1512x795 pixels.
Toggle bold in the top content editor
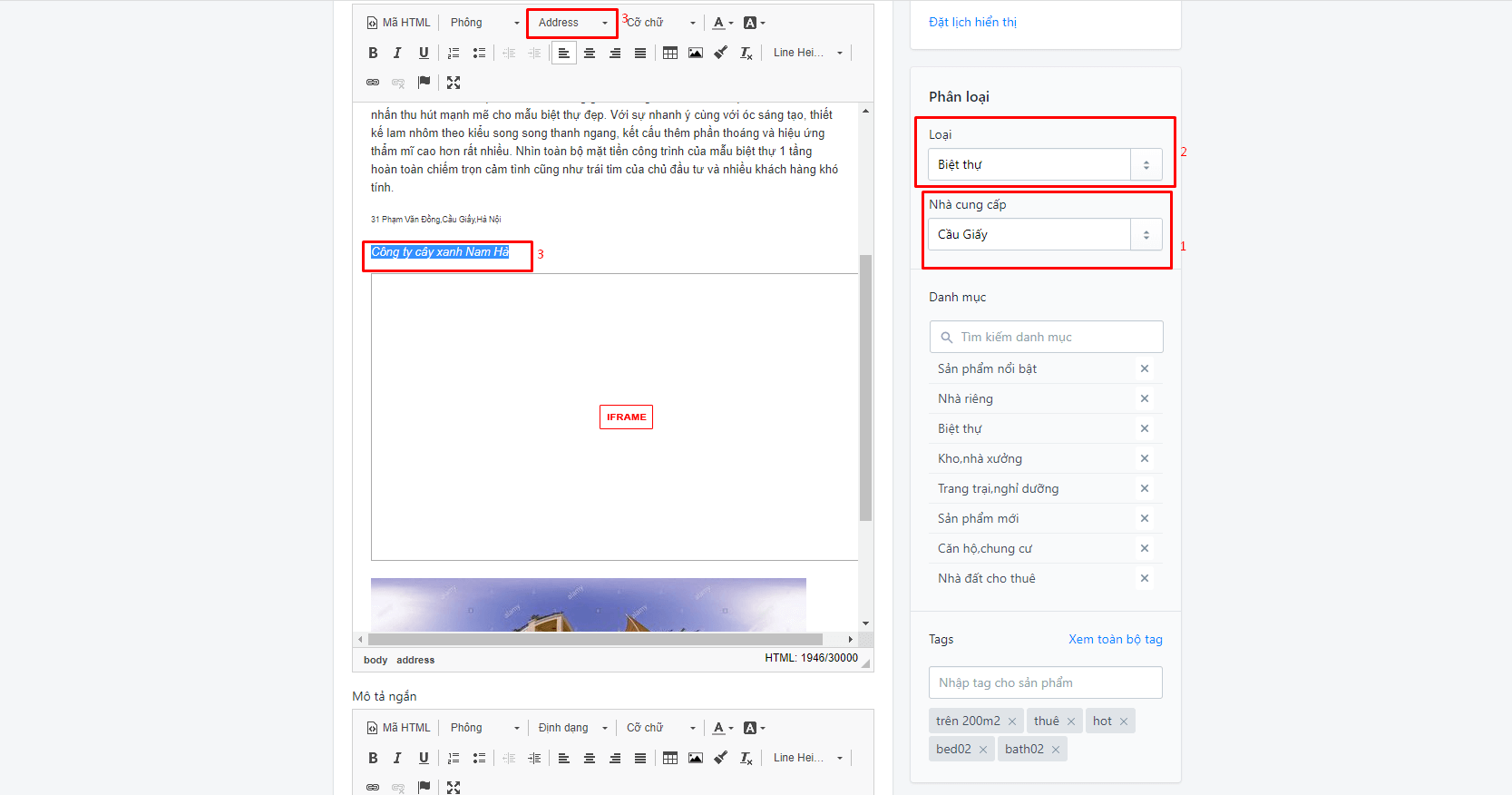(x=373, y=53)
